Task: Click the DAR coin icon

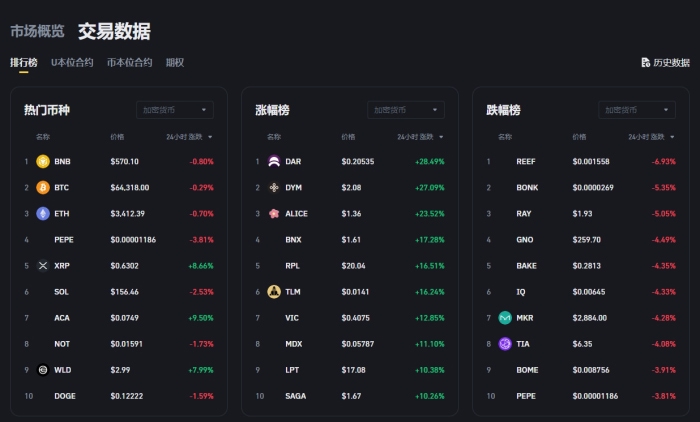Action: 274,161
